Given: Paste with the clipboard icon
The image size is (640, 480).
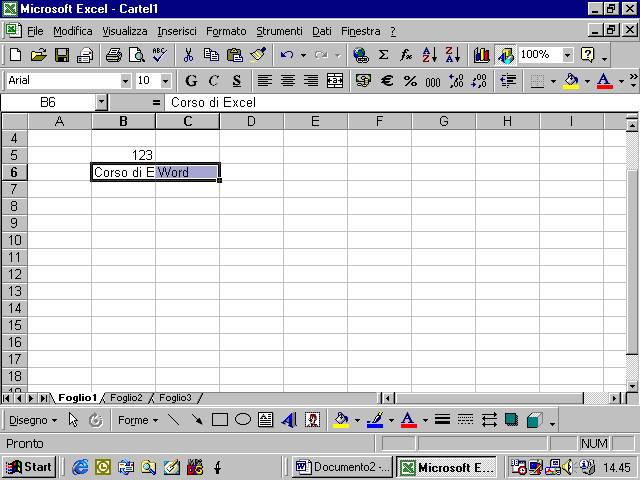Looking at the screenshot, I should (235, 55).
